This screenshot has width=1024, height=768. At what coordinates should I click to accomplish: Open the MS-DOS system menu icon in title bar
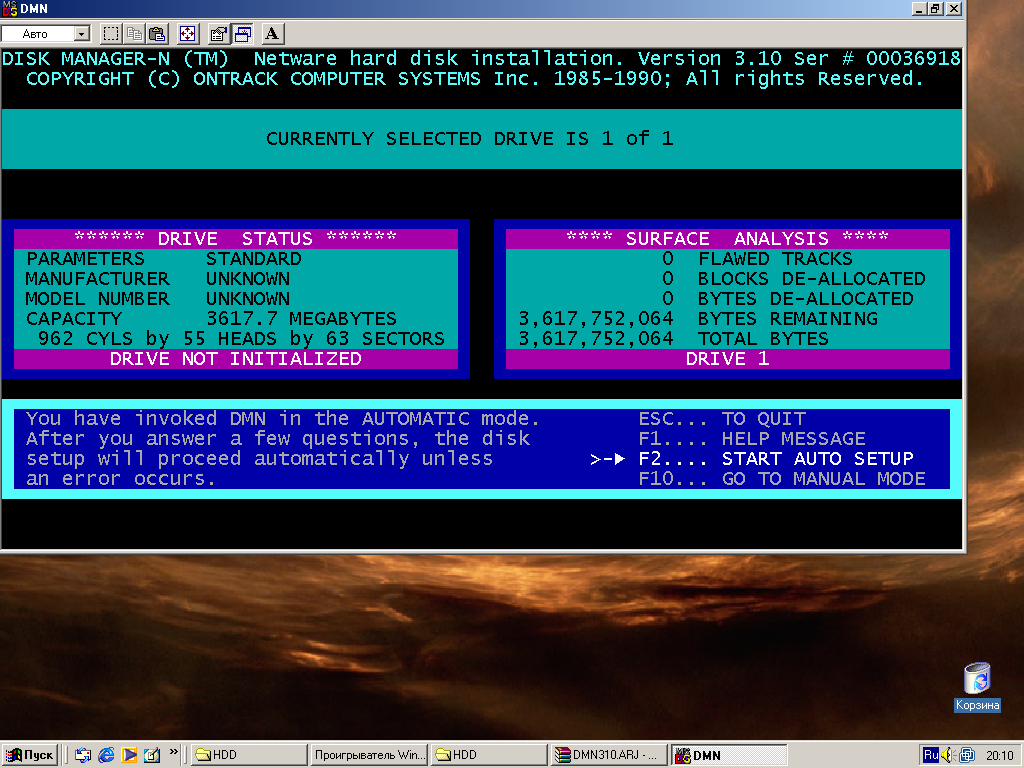11,9
